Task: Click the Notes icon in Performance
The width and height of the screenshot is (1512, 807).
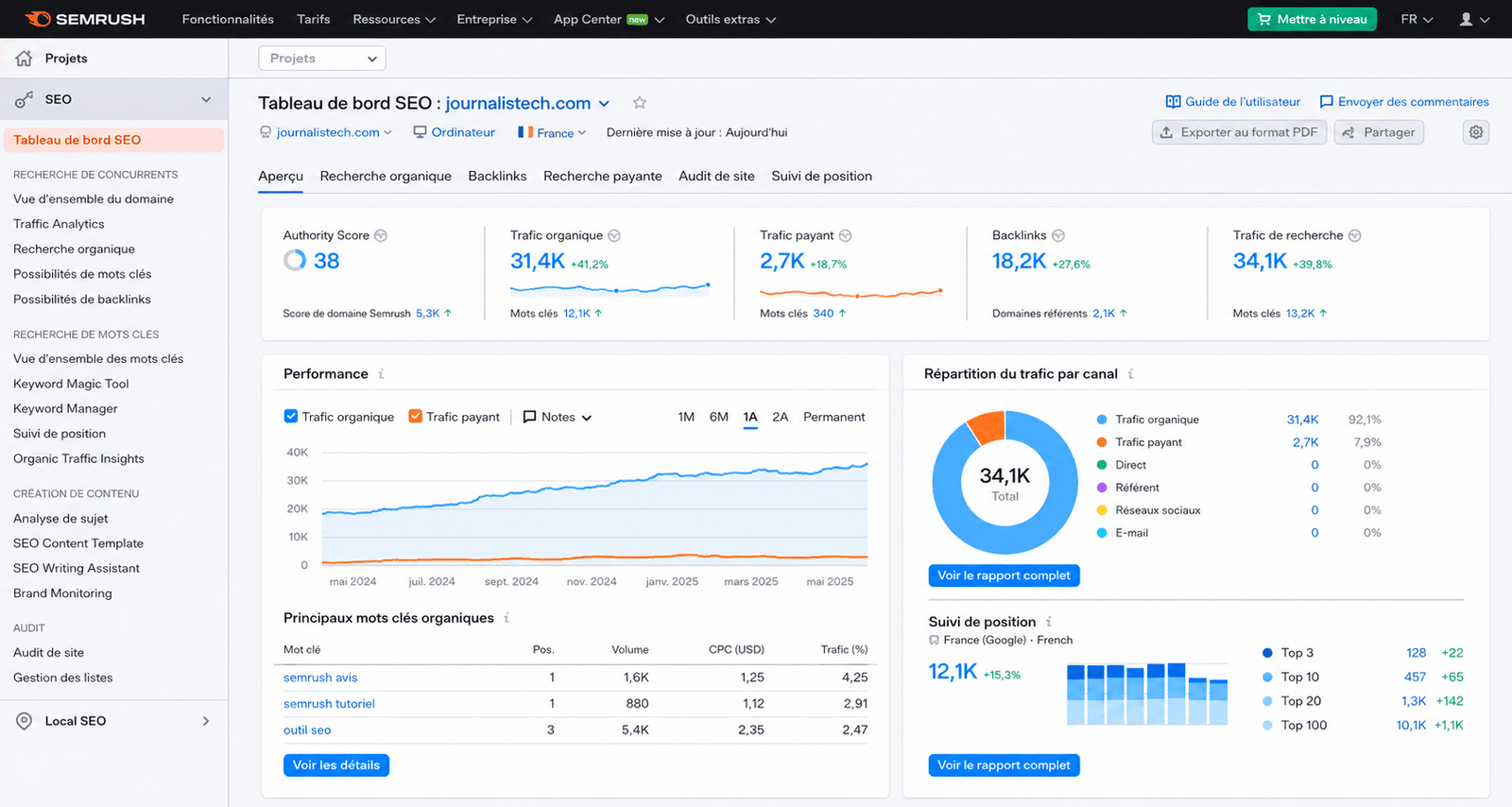Action: point(530,417)
